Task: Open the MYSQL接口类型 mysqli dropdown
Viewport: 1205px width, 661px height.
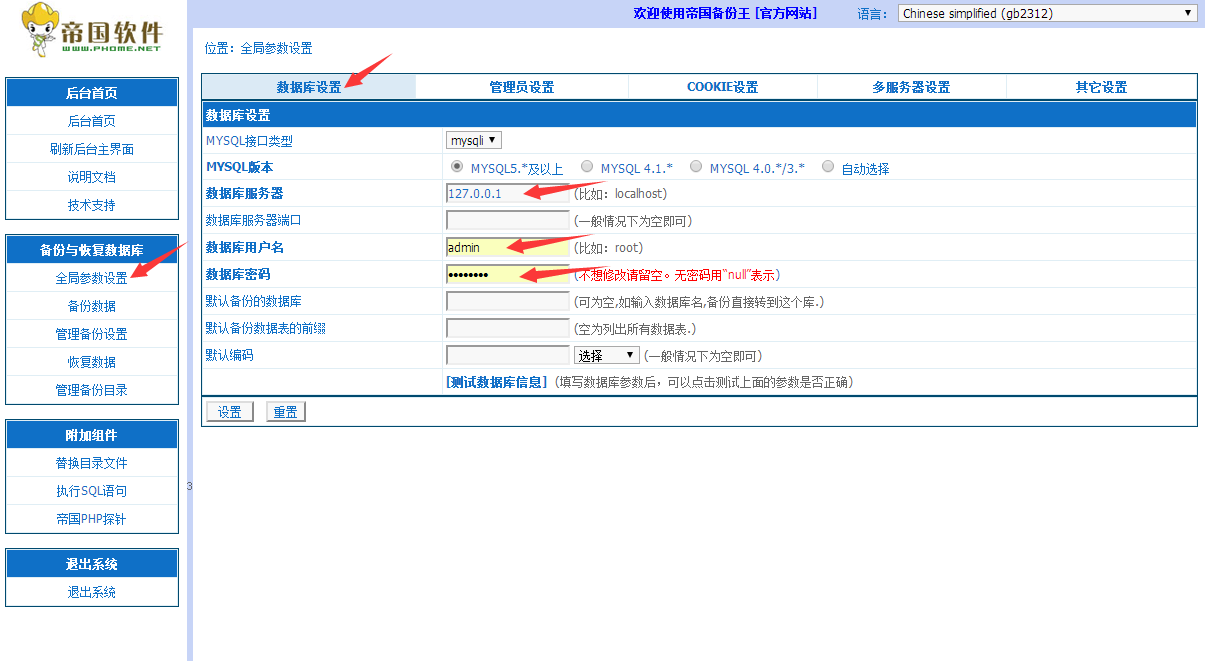Action: 474,141
